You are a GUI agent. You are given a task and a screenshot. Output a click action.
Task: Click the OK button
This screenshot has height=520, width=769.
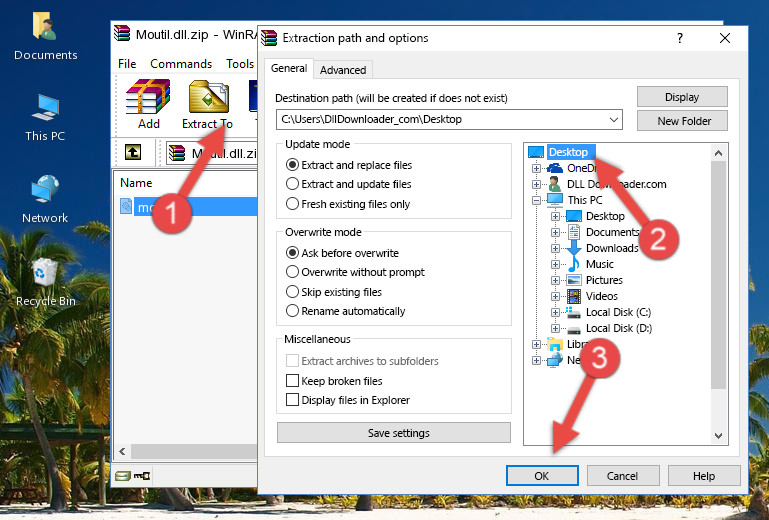coord(542,476)
